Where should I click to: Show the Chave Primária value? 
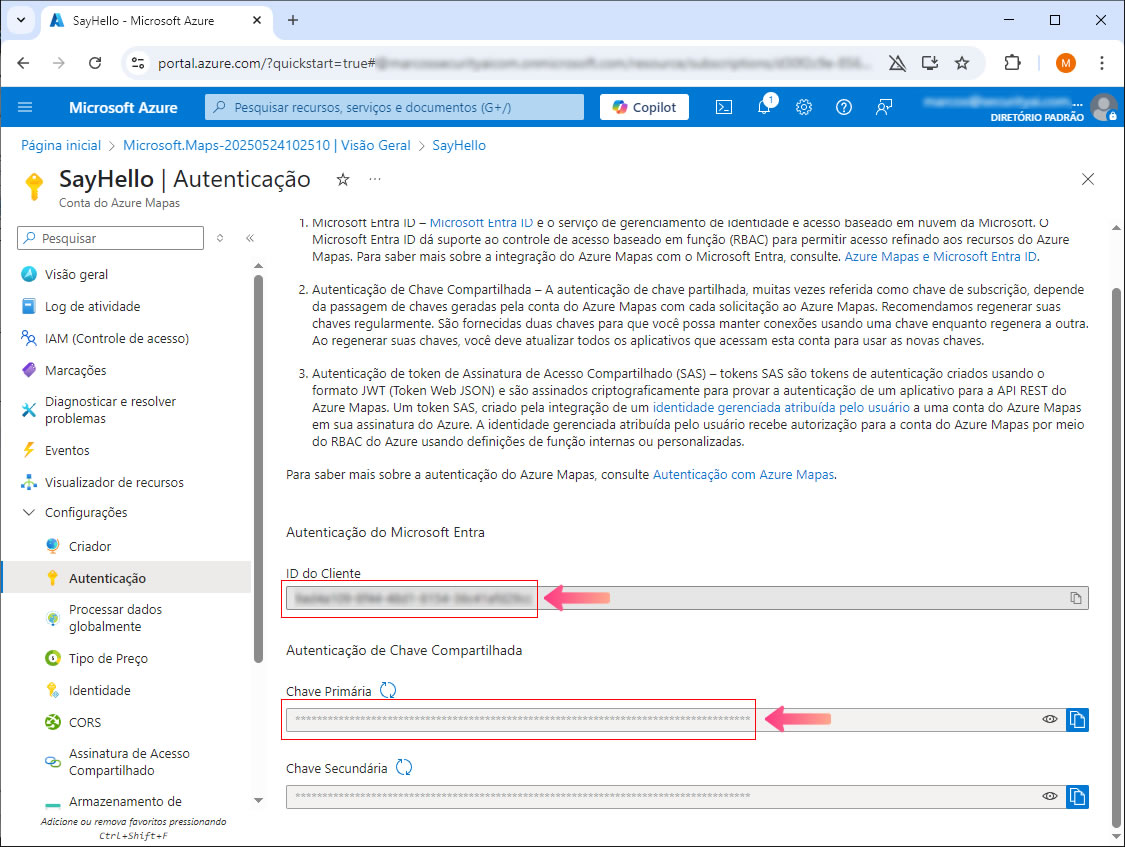(1050, 719)
